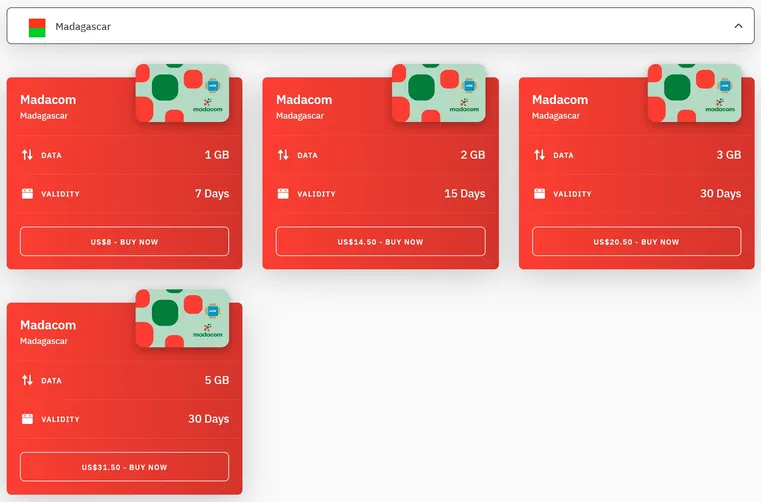The width and height of the screenshot is (761, 502).
Task: Buy the US$8 1 GB plan
Action: (124, 241)
